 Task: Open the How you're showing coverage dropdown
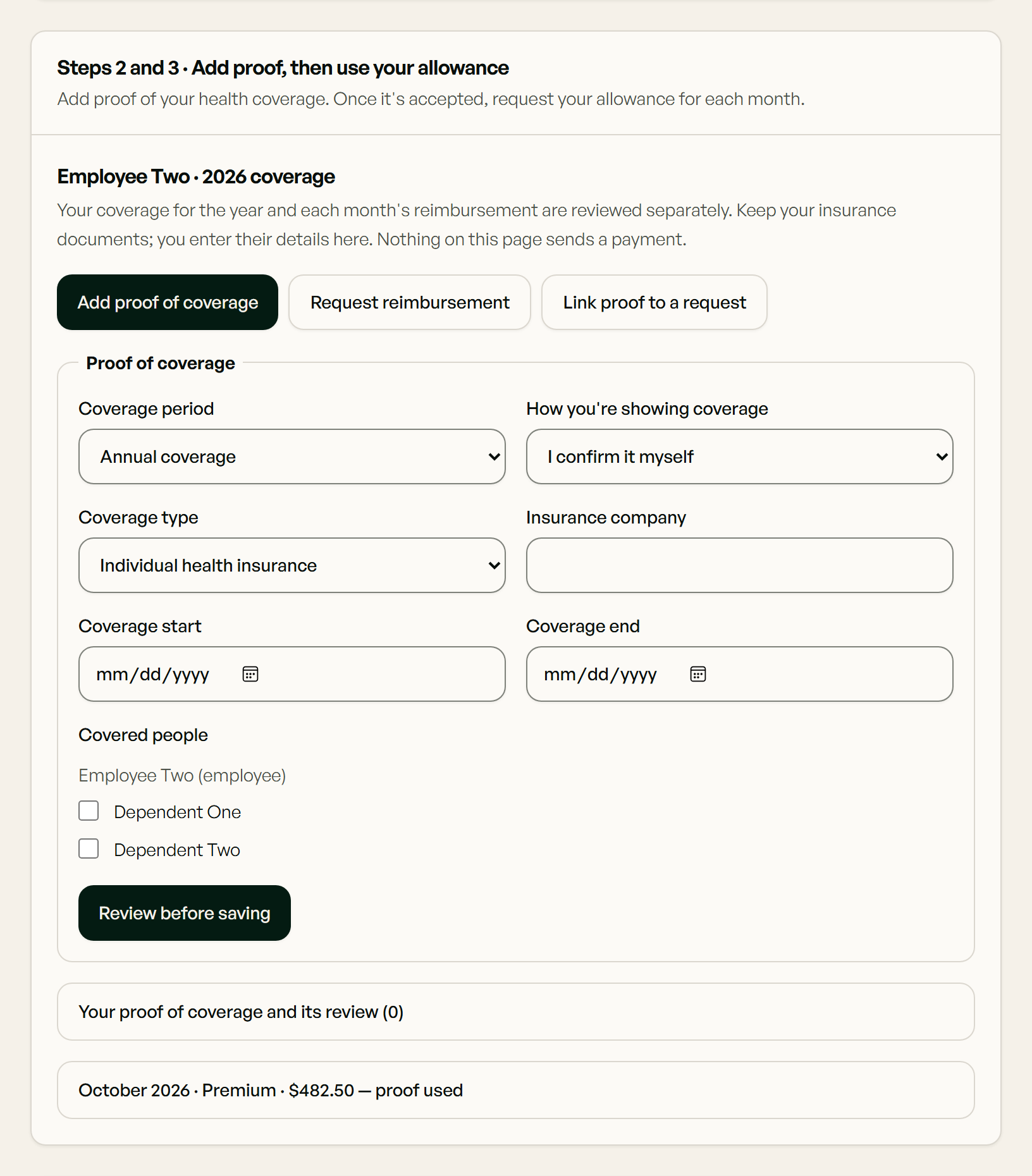click(x=740, y=456)
